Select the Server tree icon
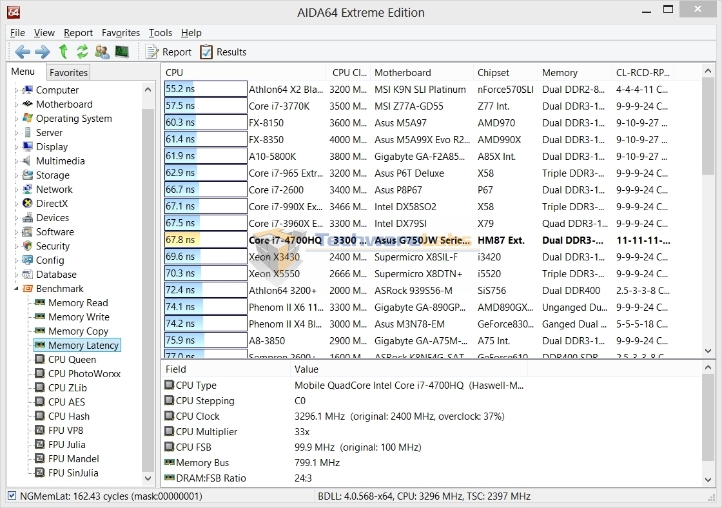The height and width of the screenshot is (508, 722). (28, 133)
